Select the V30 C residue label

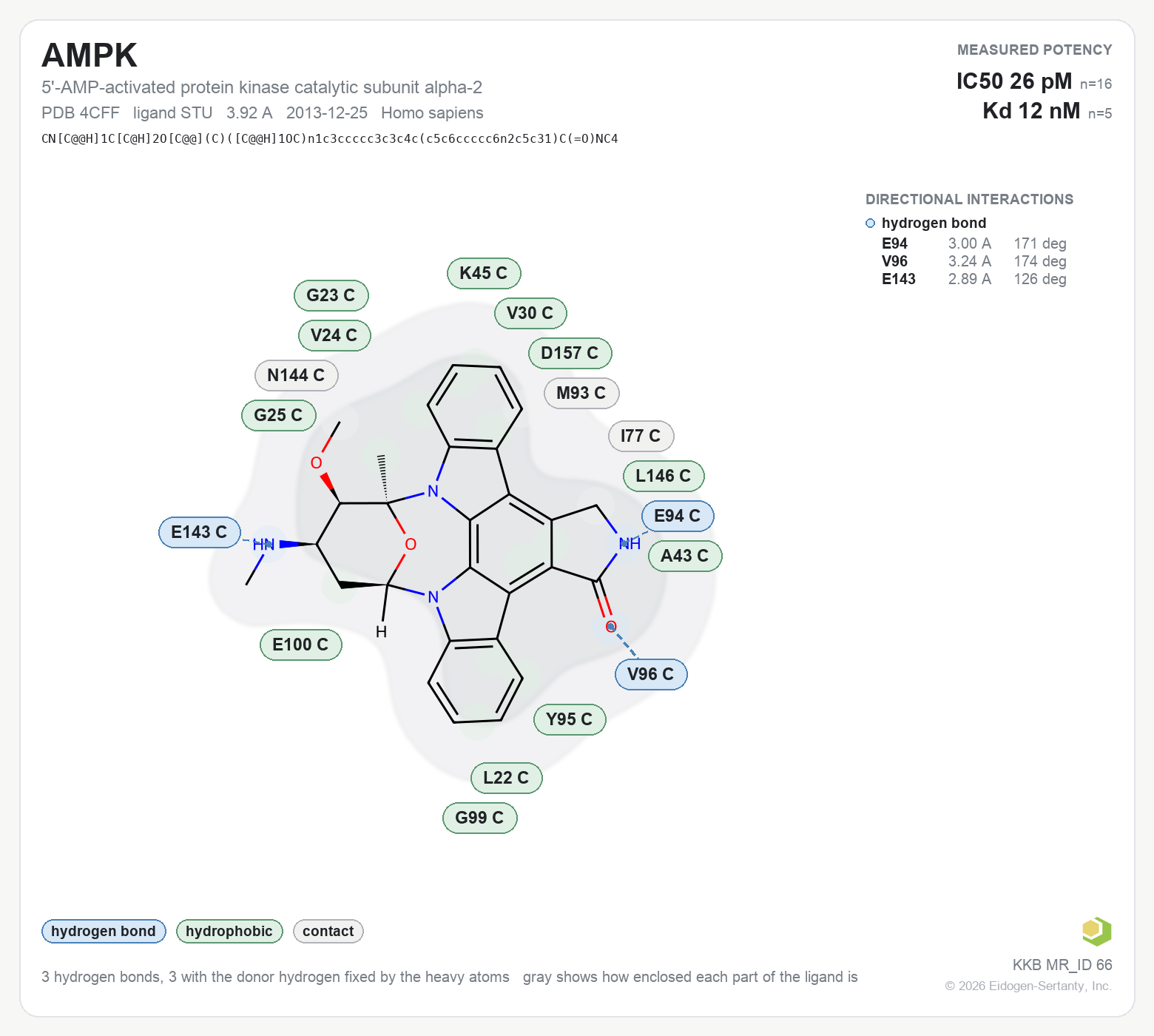530,313
